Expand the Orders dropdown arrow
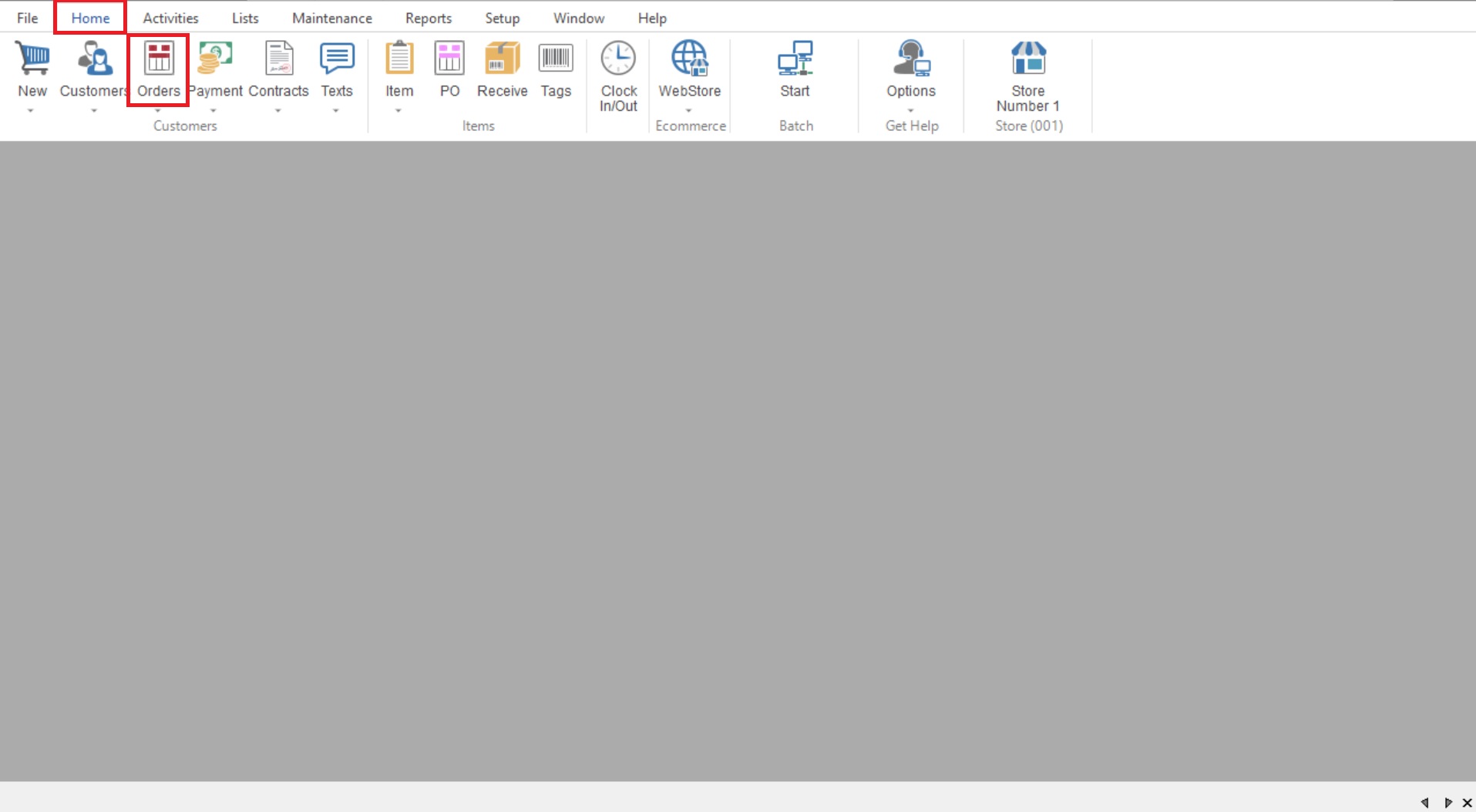 coord(158,111)
